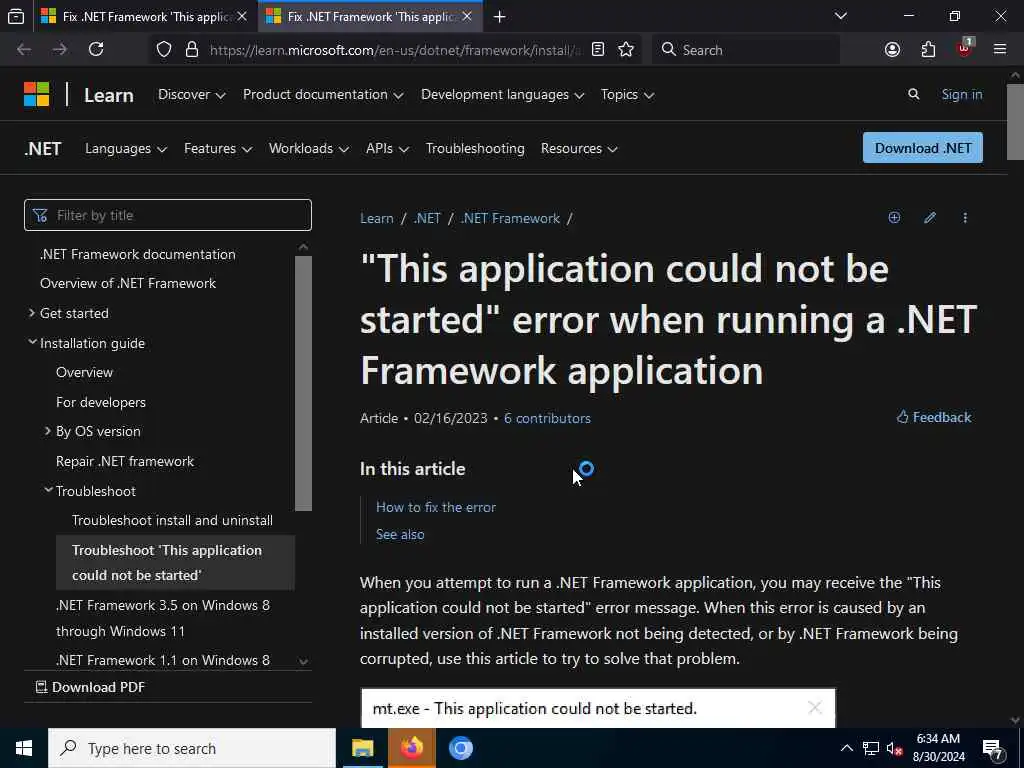Click the add to collection plus icon
Image resolution: width=1024 pixels, height=768 pixels.
point(894,217)
